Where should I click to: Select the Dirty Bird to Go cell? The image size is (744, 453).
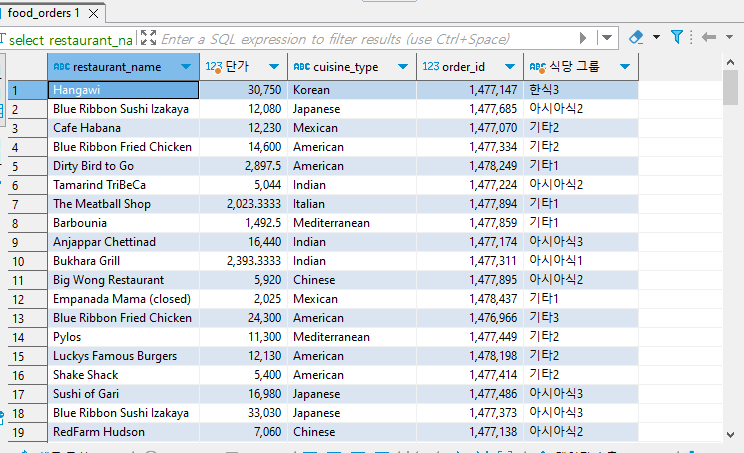coord(123,166)
